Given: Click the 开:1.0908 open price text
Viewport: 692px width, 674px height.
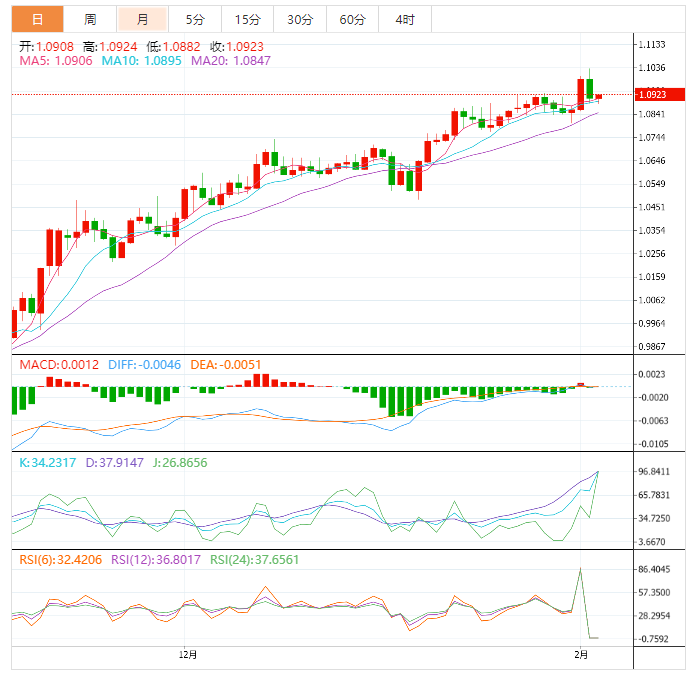Looking at the screenshot, I should pyautogui.click(x=46, y=46).
